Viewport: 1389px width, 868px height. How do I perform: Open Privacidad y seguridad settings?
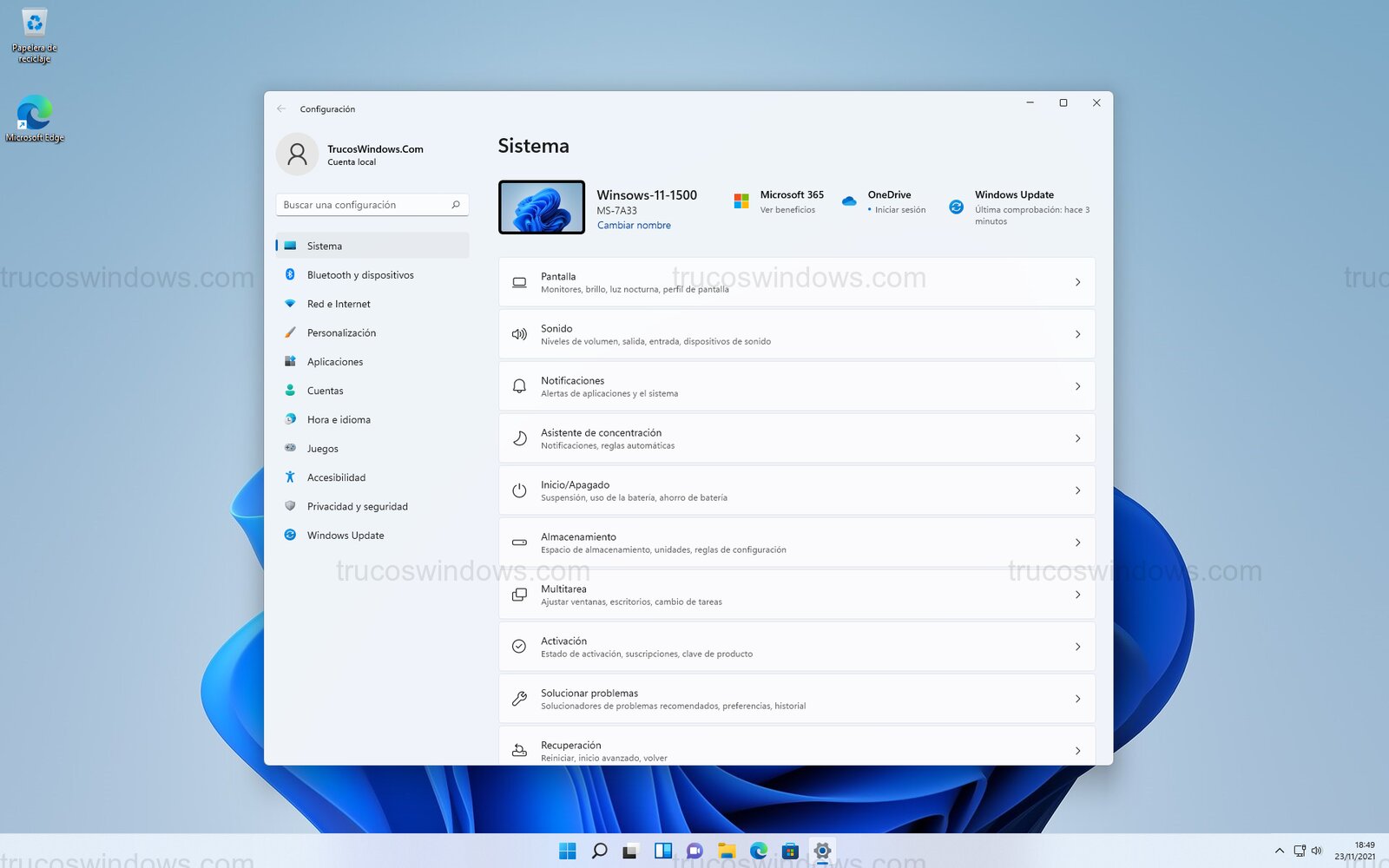(x=358, y=506)
